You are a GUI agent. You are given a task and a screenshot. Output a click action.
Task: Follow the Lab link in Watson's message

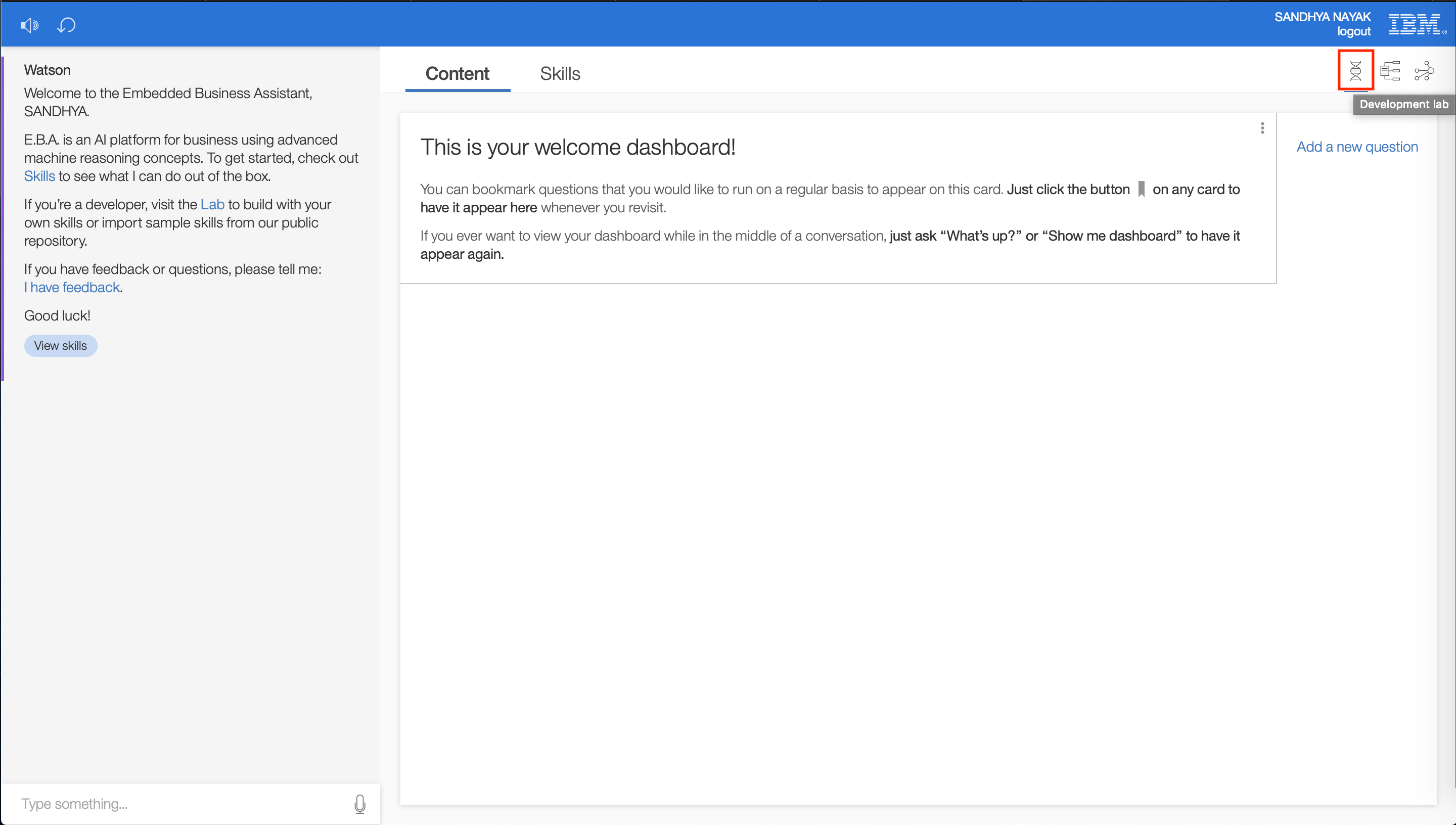point(212,205)
